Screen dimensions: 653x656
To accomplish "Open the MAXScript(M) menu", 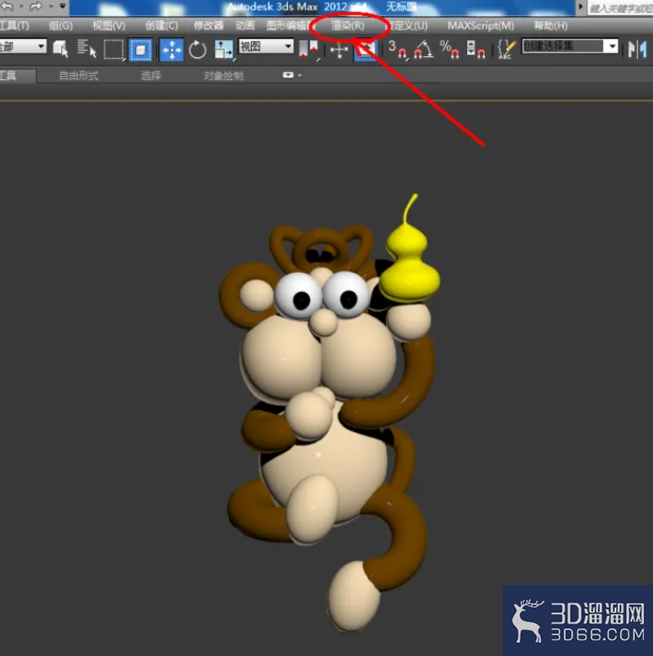I will tap(481, 26).
